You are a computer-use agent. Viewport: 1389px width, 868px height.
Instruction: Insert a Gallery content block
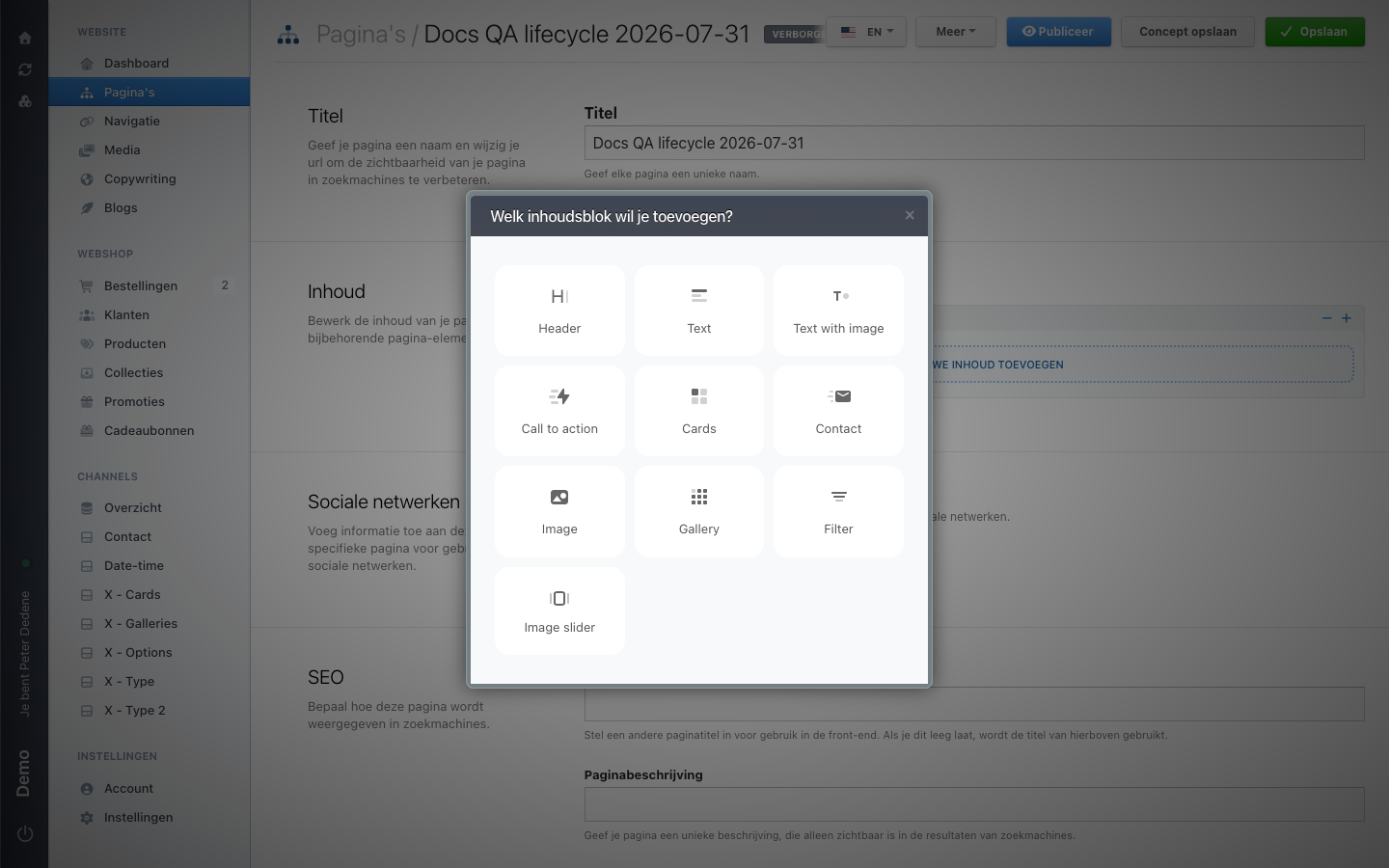(x=699, y=511)
